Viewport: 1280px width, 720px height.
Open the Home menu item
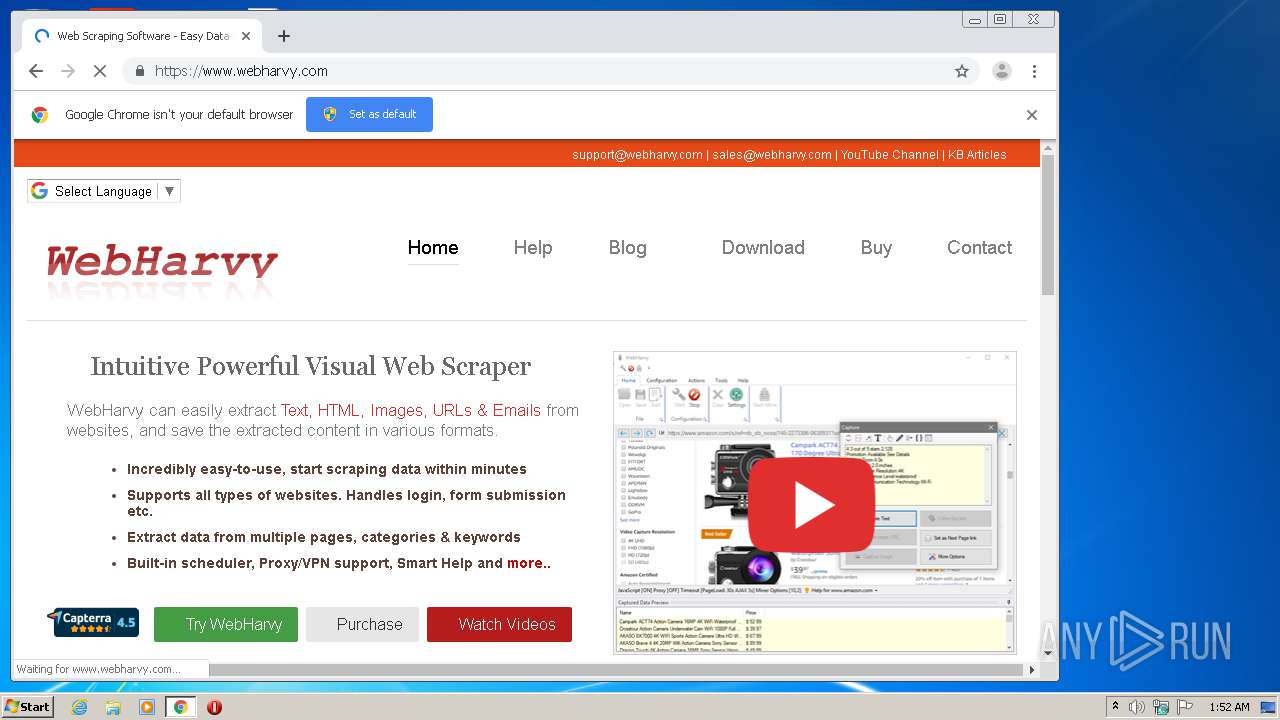433,248
